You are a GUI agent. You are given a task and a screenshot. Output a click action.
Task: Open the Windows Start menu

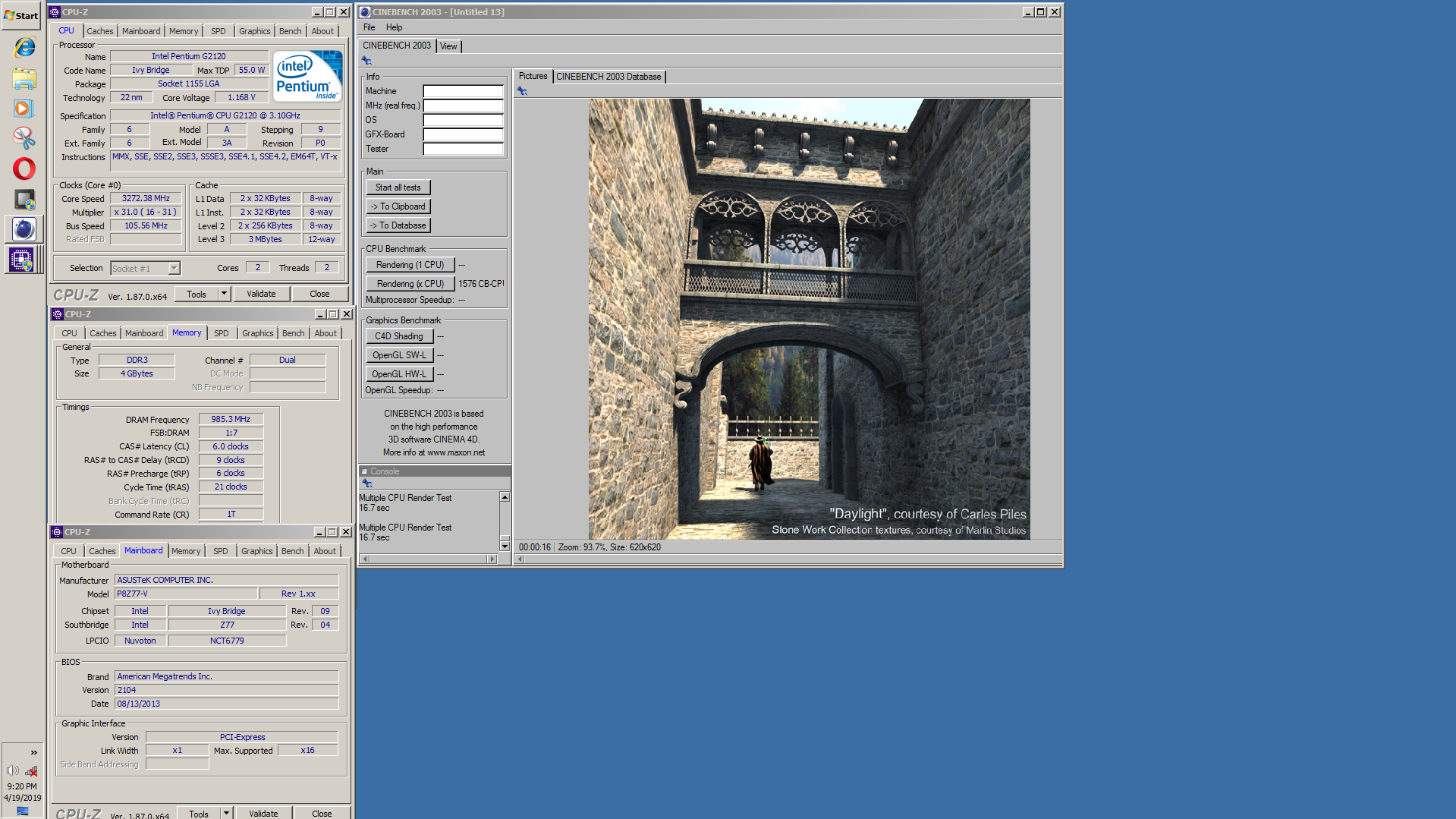point(21,15)
